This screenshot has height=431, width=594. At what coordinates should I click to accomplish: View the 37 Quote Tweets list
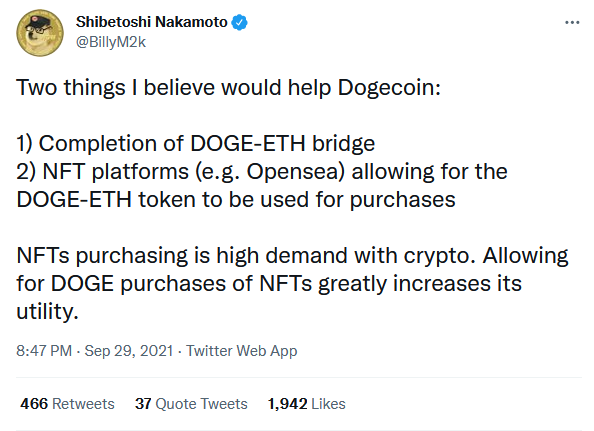pyautogui.click(x=191, y=404)
